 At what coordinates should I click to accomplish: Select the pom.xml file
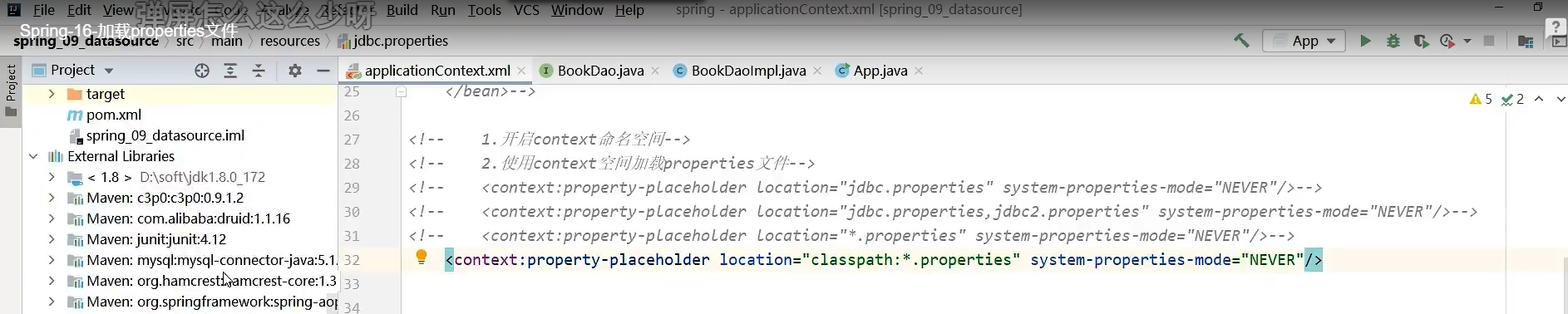coord(113,115)
